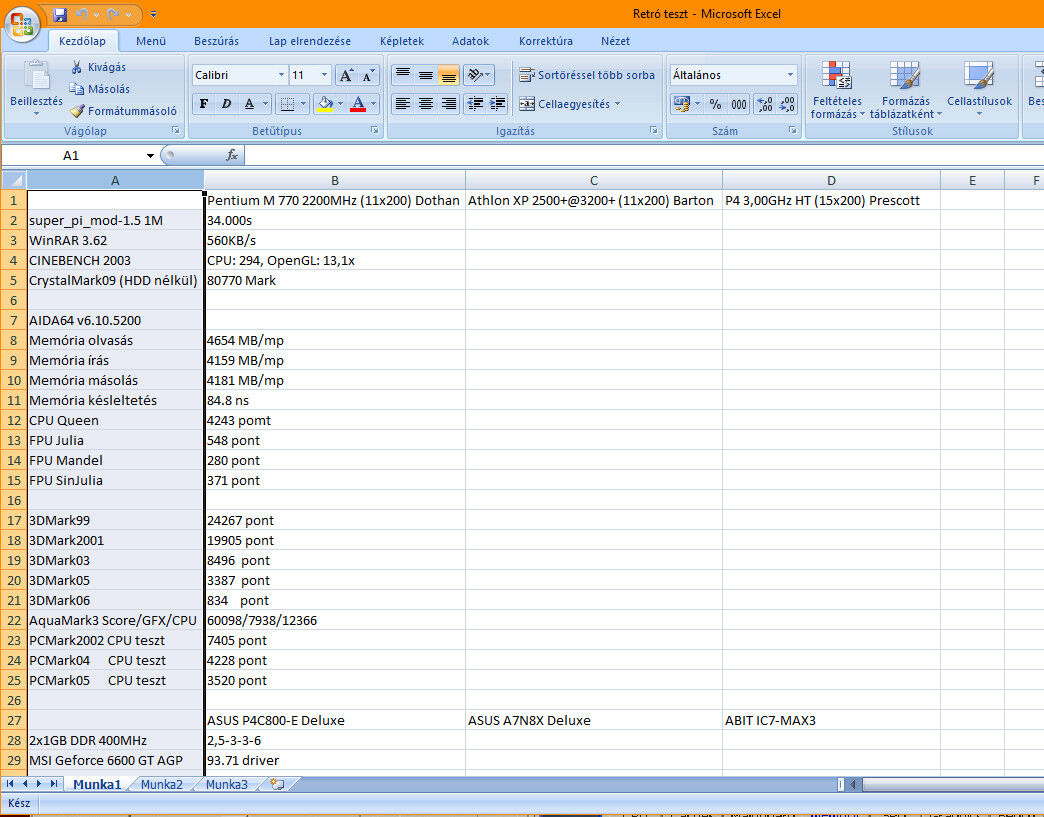
Task: Increase indent icon
Action: point(497,104)
